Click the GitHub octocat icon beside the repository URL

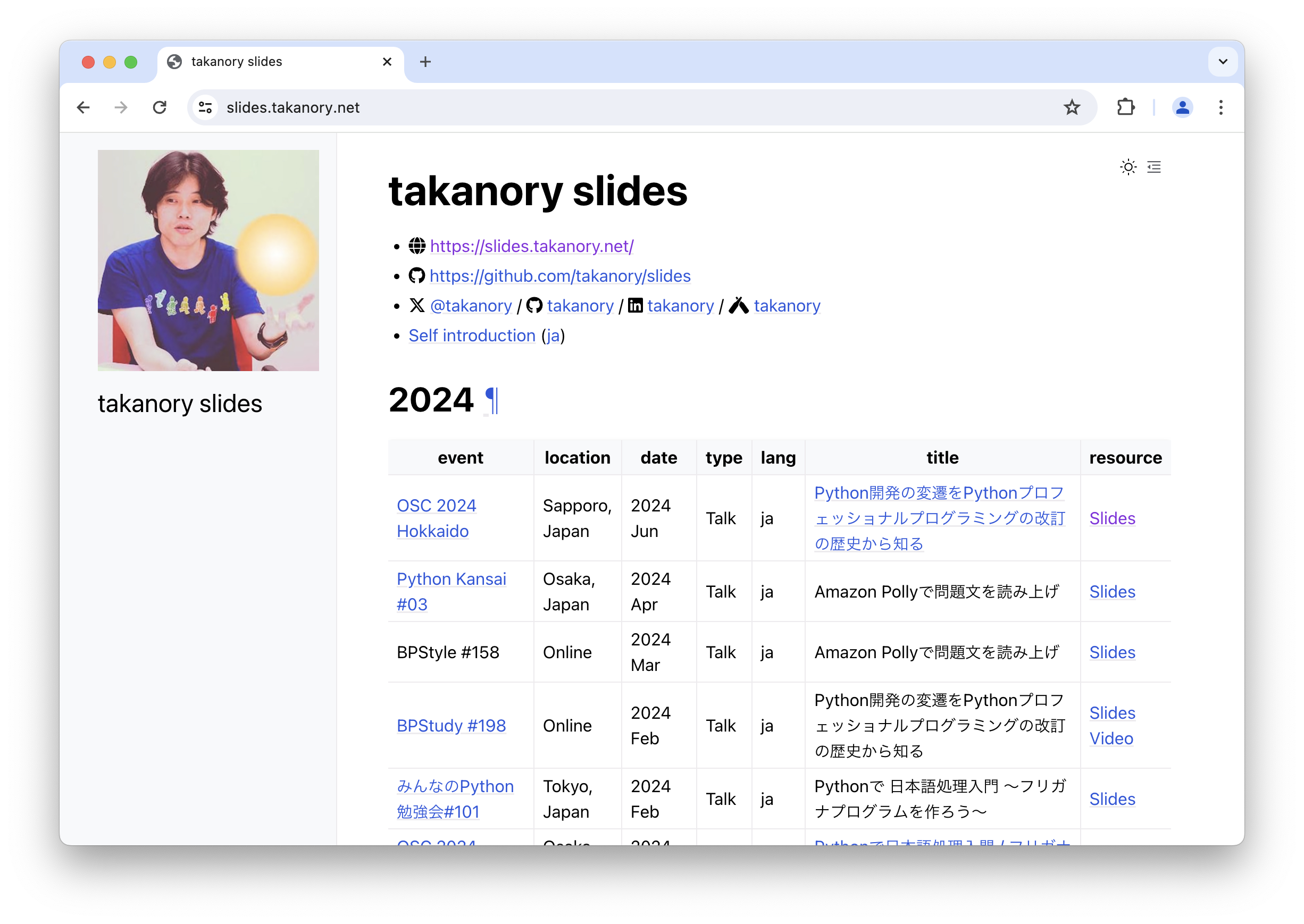pos(416,275)
